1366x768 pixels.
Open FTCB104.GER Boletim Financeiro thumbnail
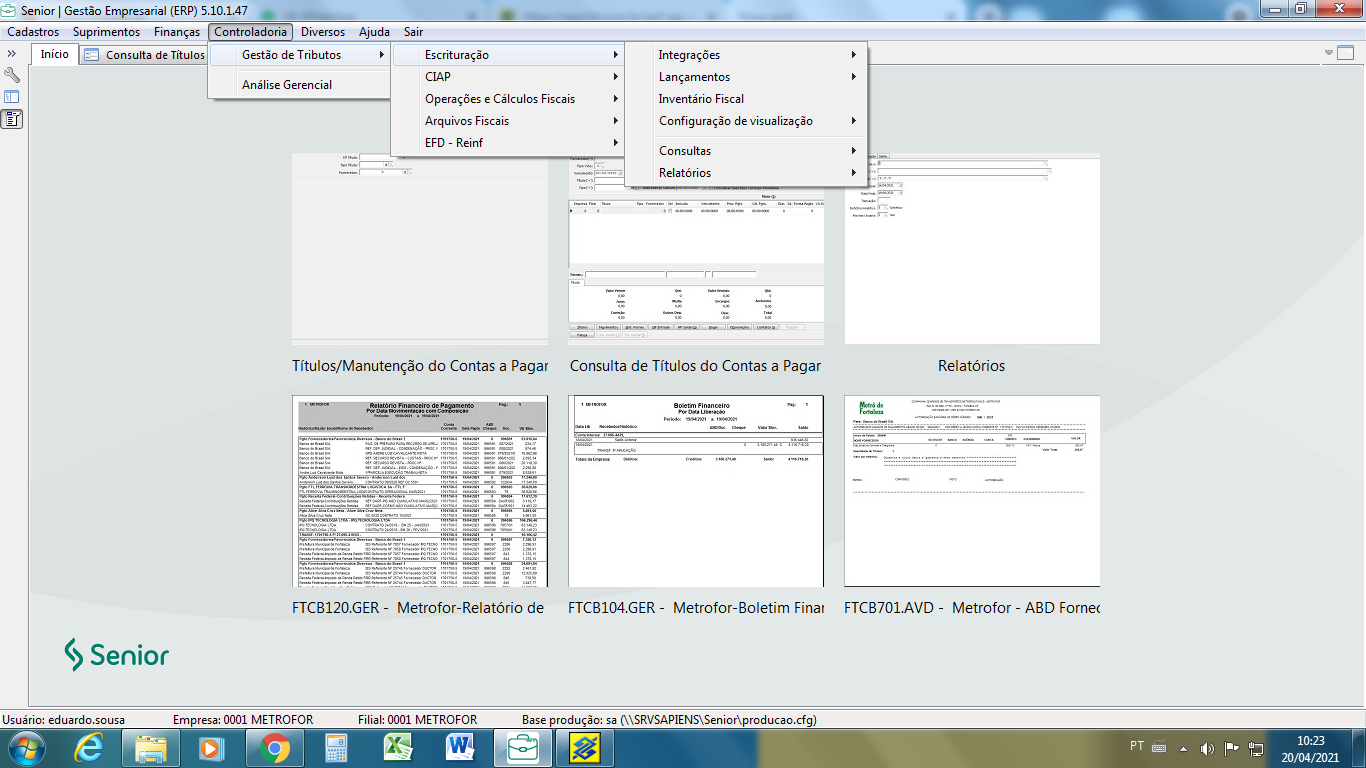(696, 491)
